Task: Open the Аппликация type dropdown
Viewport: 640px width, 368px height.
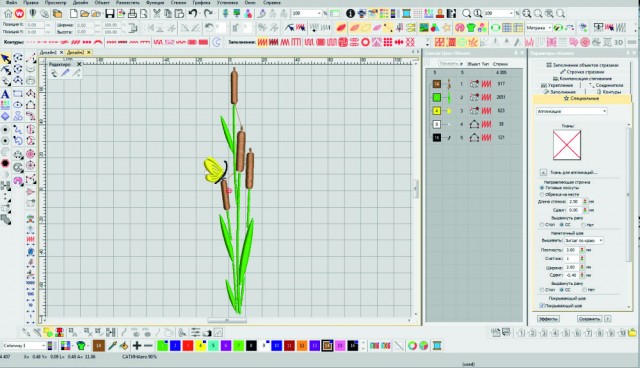Action: (571, 111)
